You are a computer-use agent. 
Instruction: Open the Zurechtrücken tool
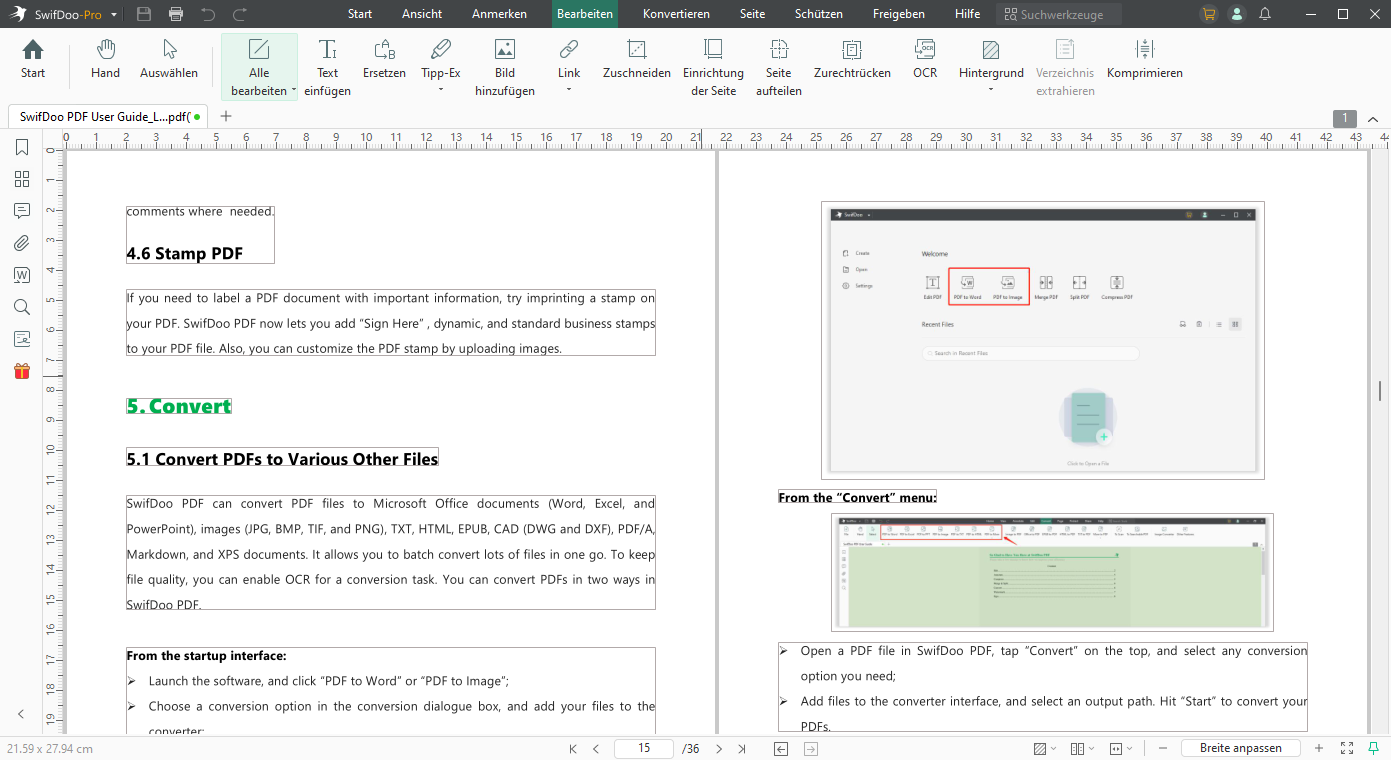pyautogui.click(x=852, y=60)
